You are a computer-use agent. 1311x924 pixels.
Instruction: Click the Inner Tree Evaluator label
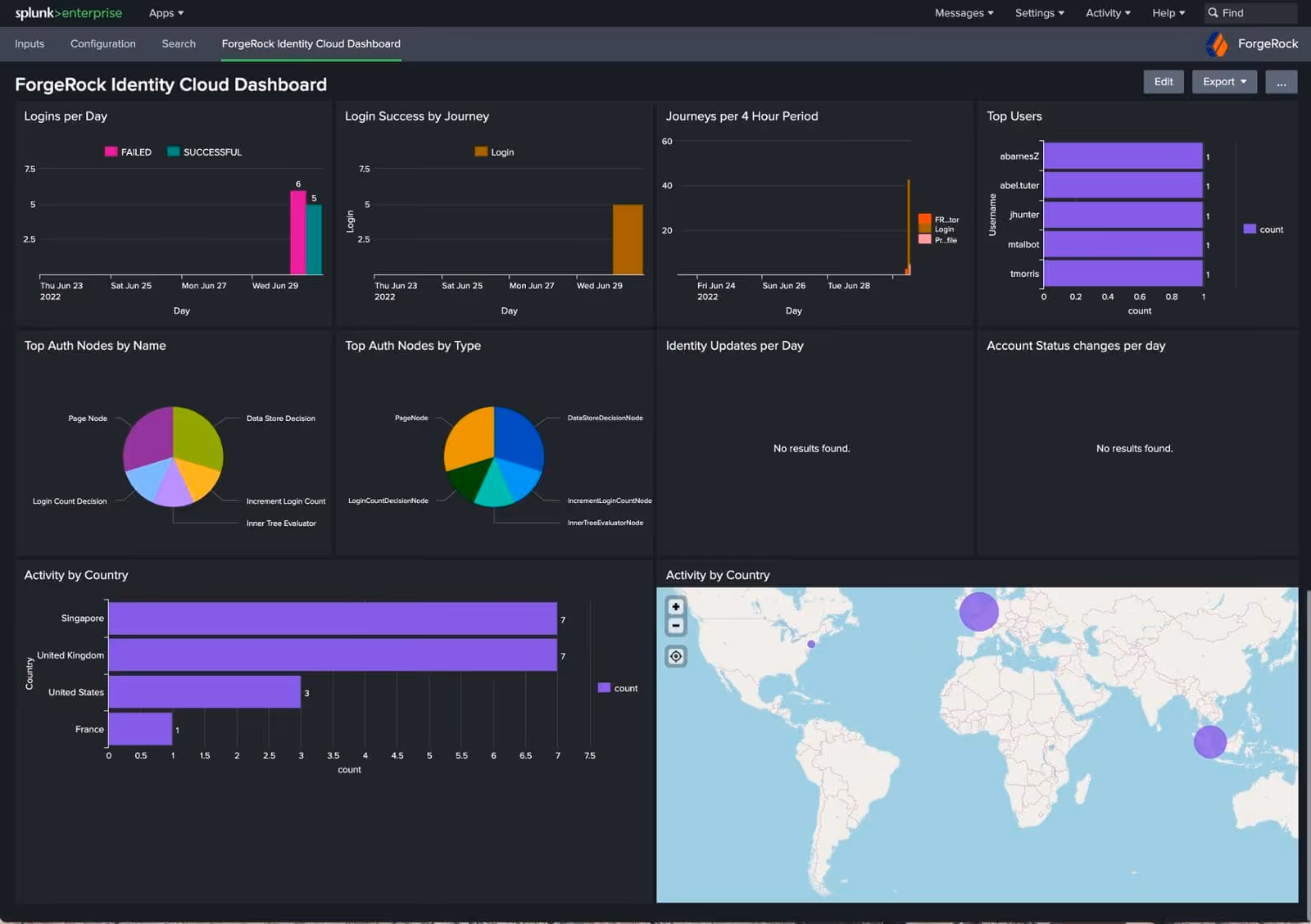pos(281,523)
